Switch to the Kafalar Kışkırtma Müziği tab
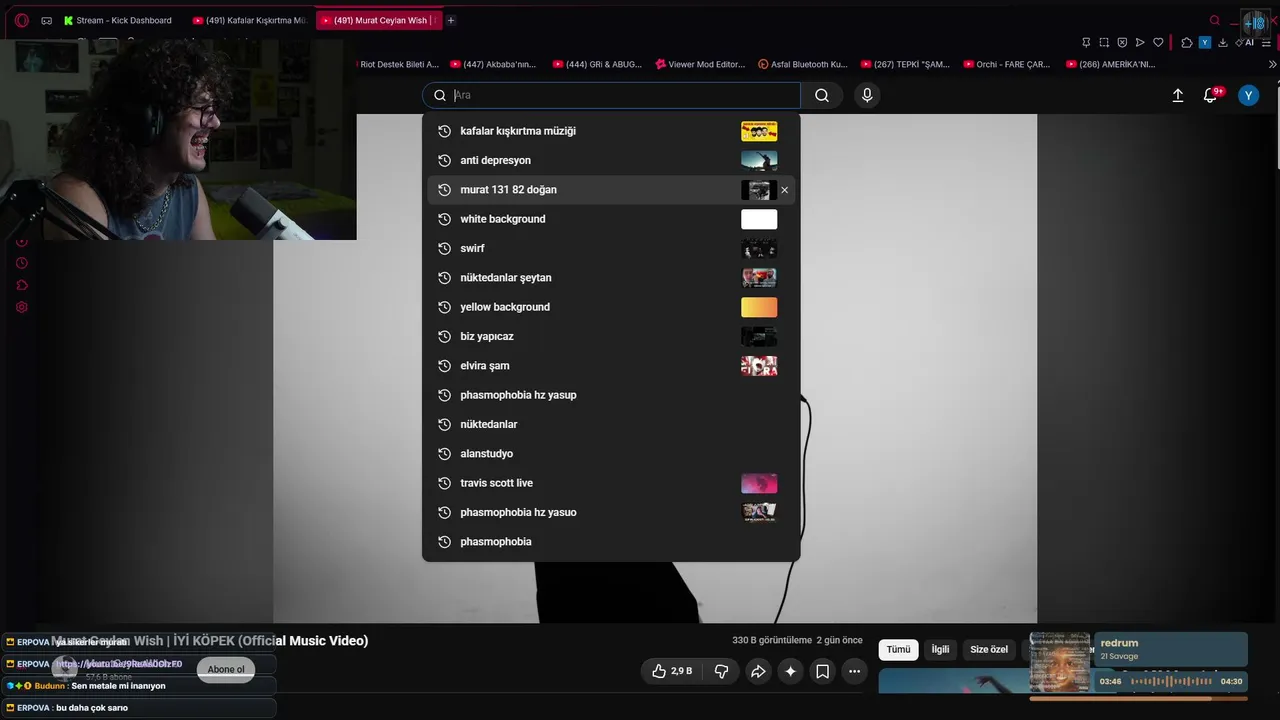1280x720 pixels. click(250, 20)
